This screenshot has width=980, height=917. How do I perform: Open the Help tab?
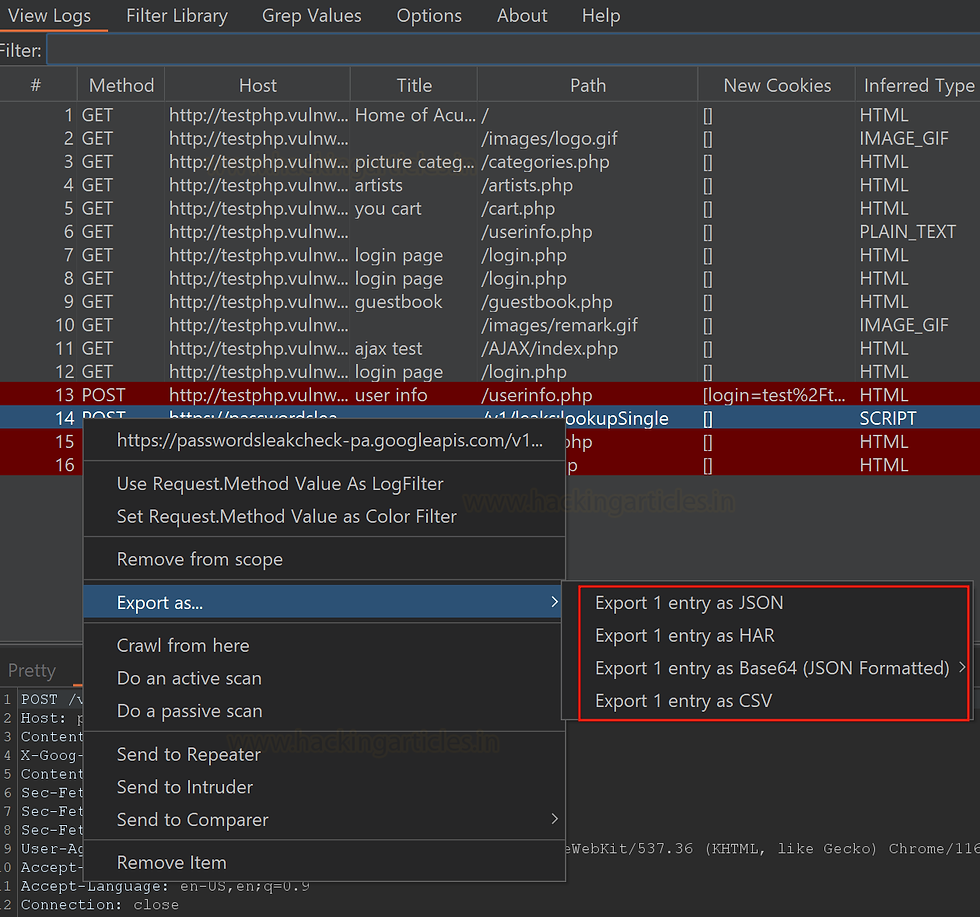pos(601,16)
